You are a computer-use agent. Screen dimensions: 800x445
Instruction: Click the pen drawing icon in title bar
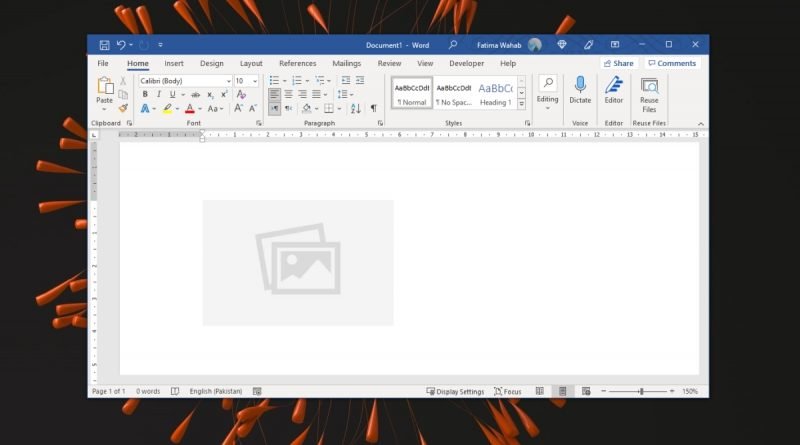(588, 45)
